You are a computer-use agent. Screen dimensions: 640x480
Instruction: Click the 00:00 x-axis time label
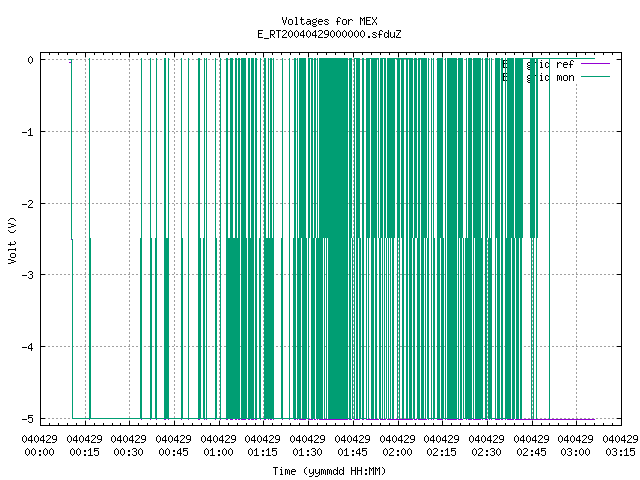40,452
